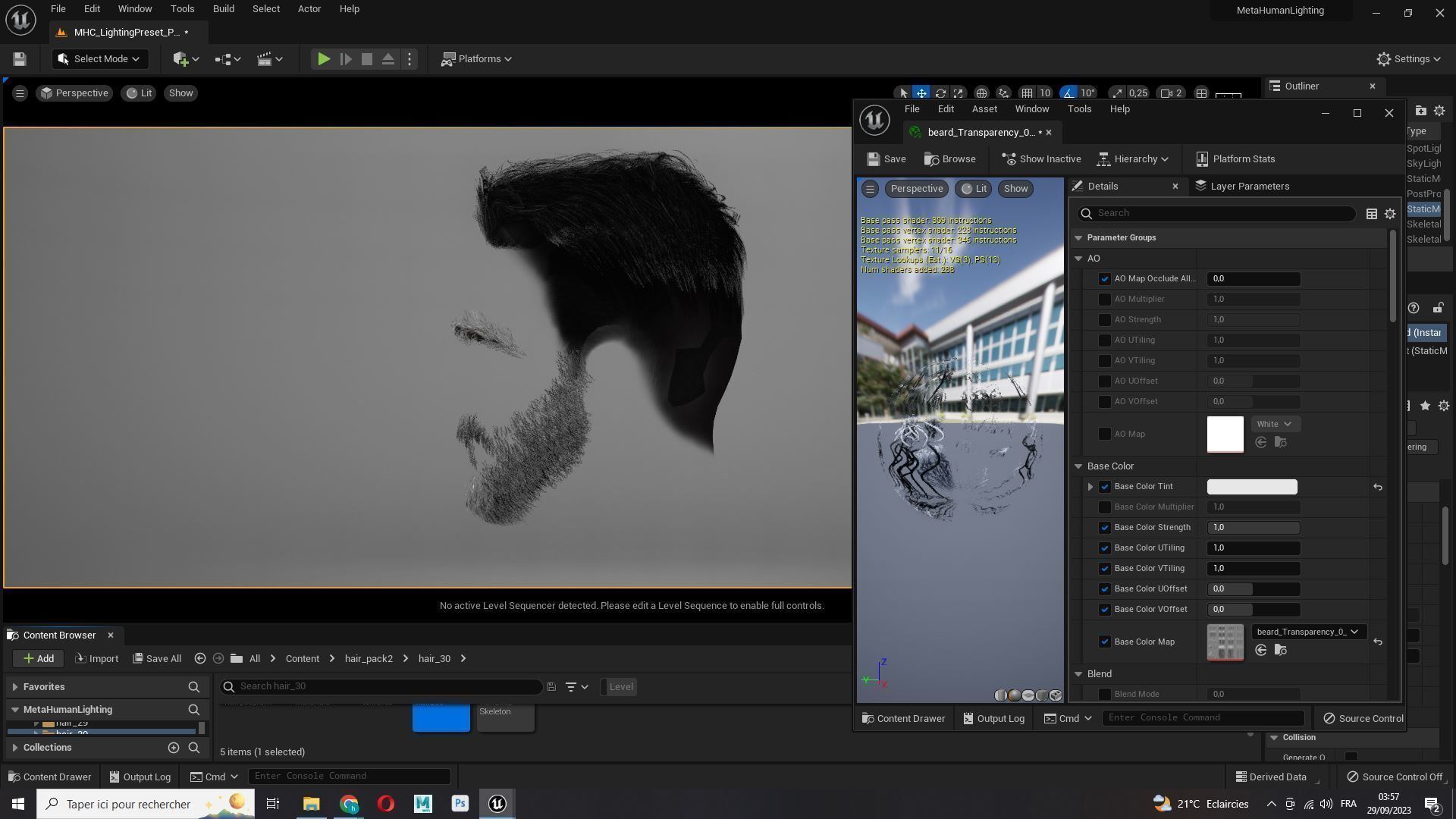Select cylinder preview primitive in material viewport

[1001, 695]
